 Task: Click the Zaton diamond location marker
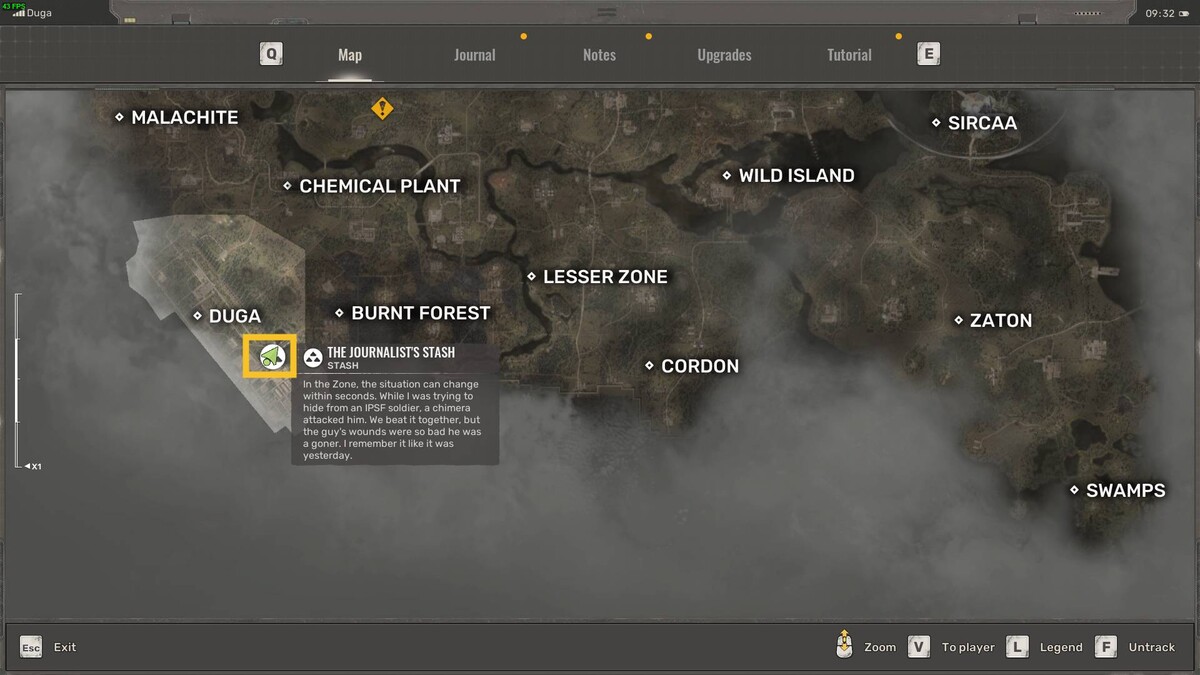[958, 320]
